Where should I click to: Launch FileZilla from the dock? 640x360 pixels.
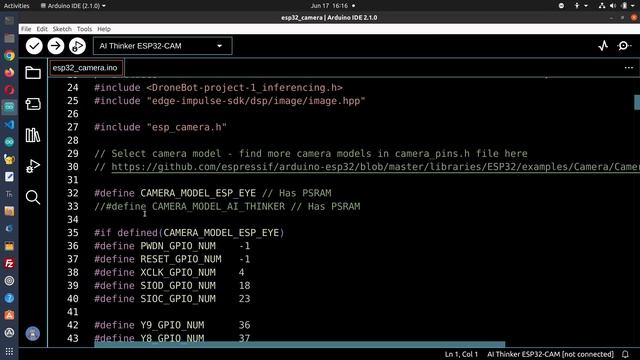9,263
